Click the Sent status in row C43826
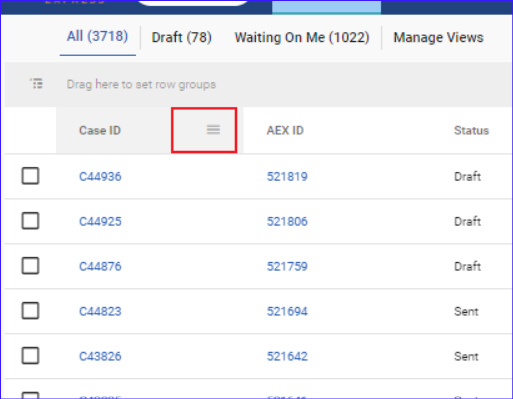The image size is (513, 399). pyautogui.click(x=466, y=356)
